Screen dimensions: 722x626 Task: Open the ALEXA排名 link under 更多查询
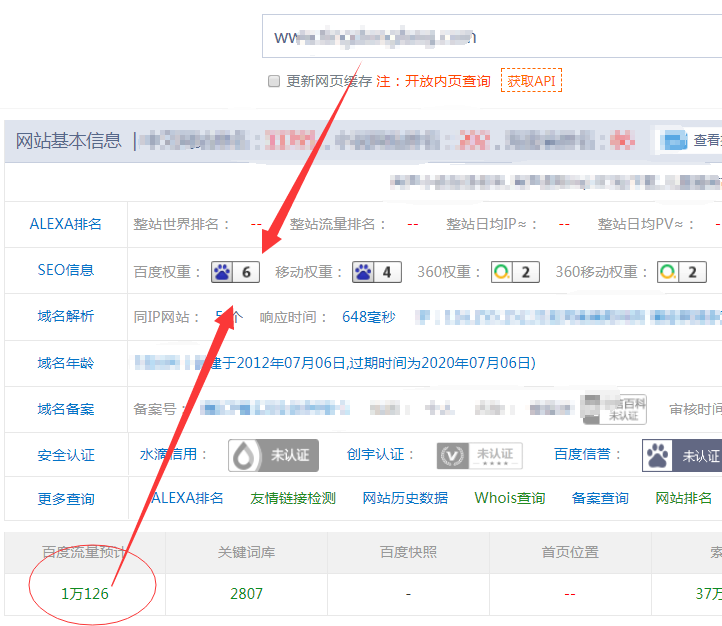click(x=187, y=498)
